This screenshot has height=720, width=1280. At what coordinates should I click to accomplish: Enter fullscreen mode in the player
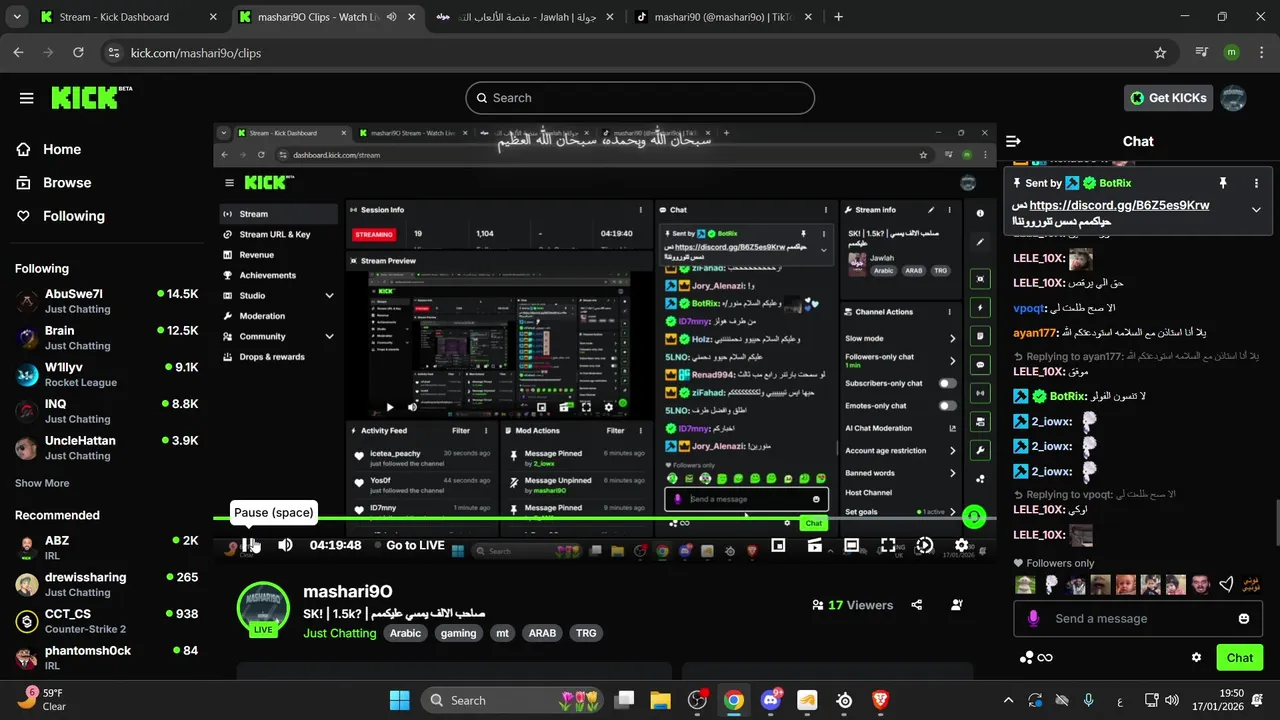(x=888, y=545)
